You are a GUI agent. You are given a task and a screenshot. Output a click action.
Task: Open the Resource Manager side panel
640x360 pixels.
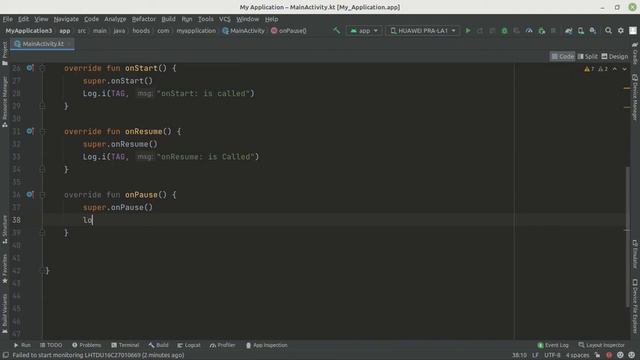point(4,102)
